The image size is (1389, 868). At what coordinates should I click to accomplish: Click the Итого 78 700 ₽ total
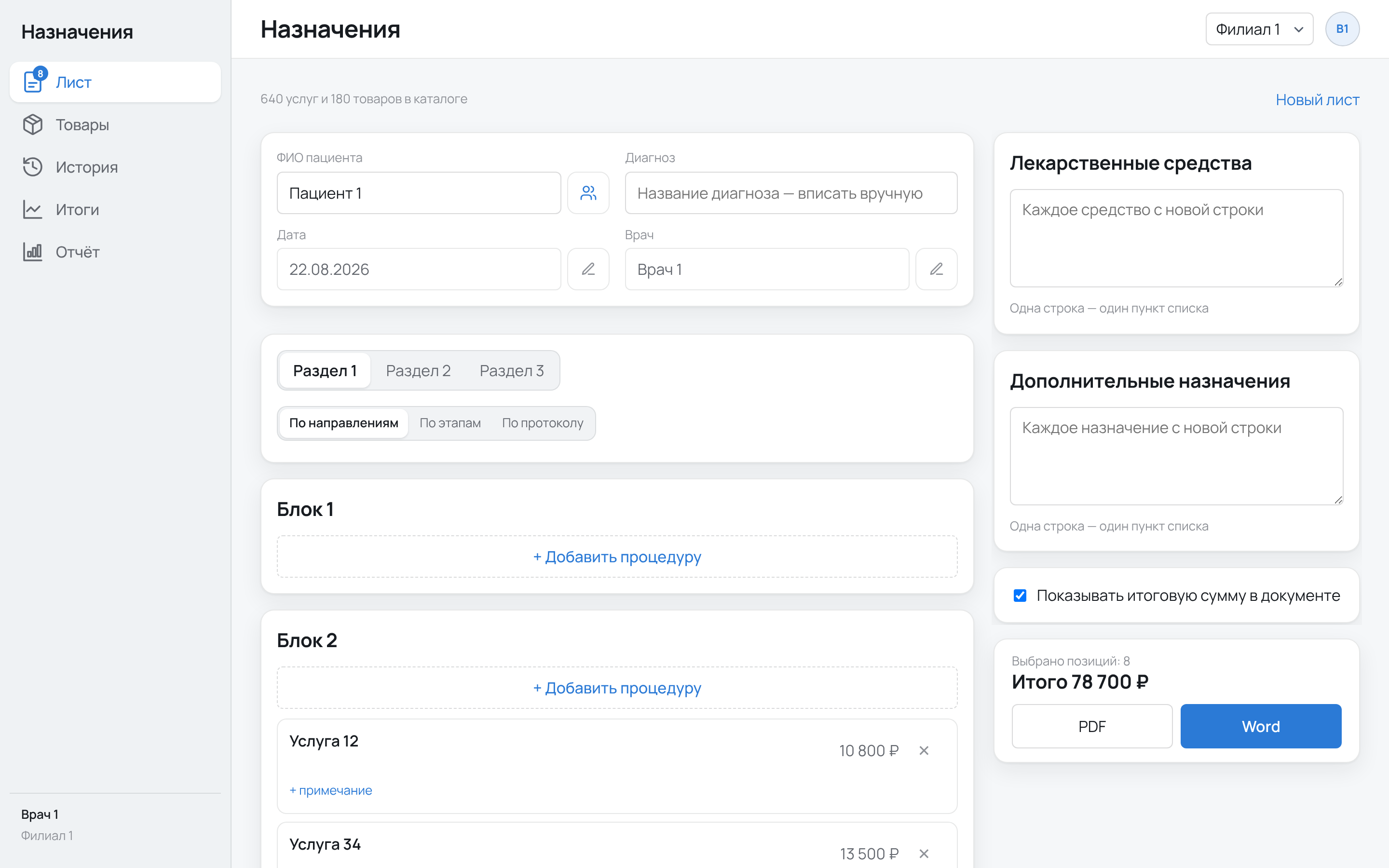click(1080, 681)
